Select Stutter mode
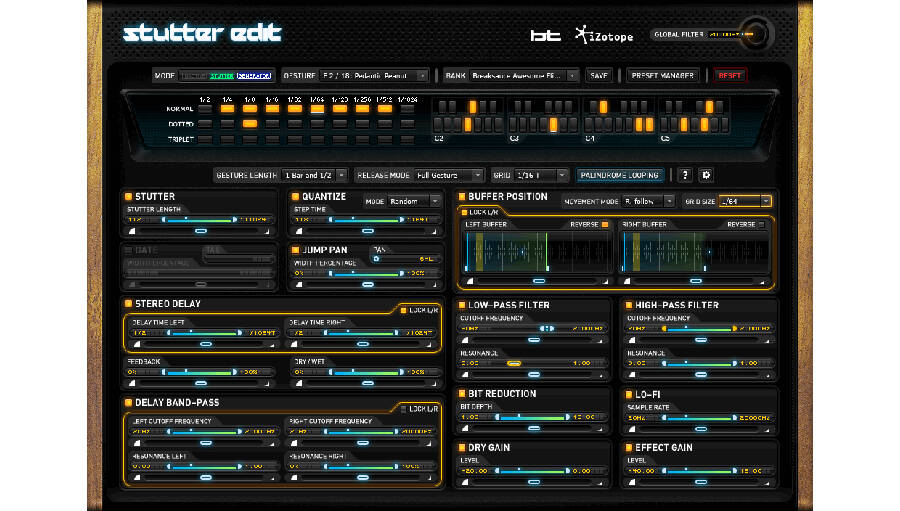 pos(222,76)
